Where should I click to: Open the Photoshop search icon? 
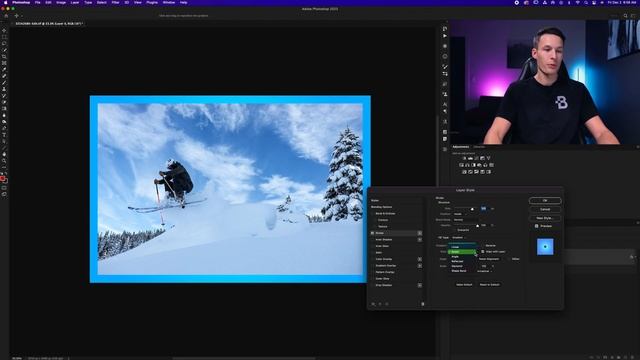click(x=625, y=16)
